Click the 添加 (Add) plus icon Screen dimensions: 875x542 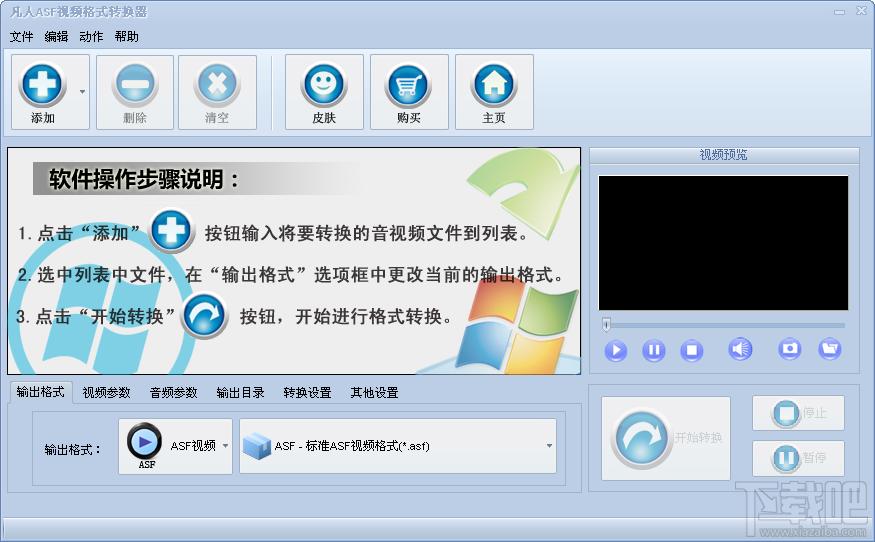[42, 85]
